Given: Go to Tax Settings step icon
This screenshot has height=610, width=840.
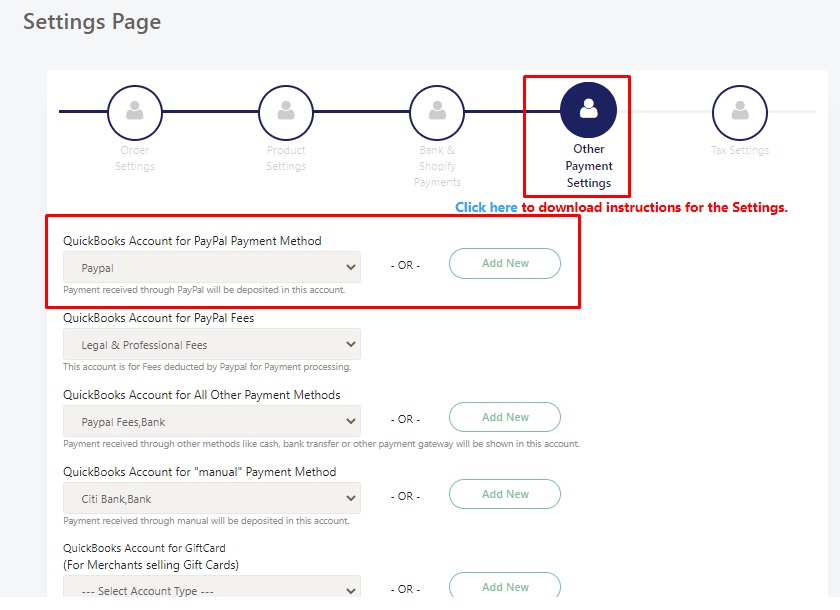Looking at the screenshot, I should click(740, 112).
